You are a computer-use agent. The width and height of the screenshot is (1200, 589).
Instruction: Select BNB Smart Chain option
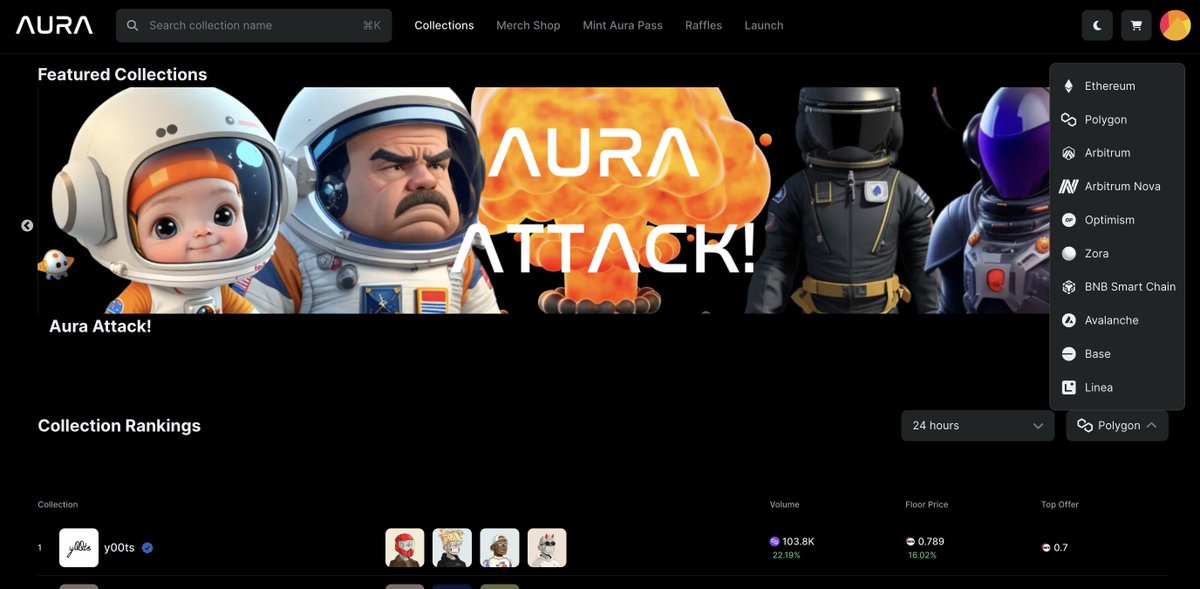pos(1117,287)
